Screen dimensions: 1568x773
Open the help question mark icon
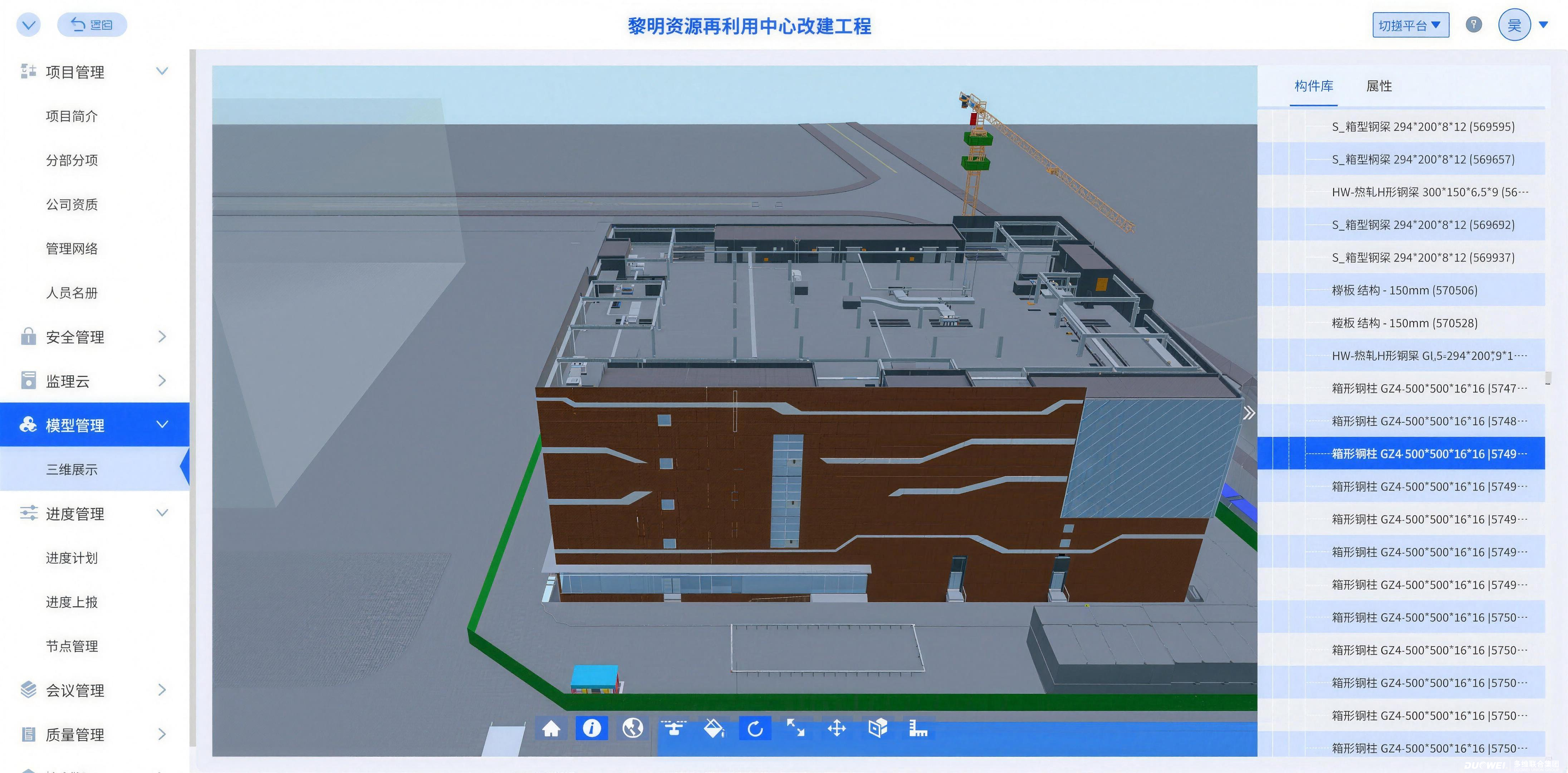[1473, 25]
